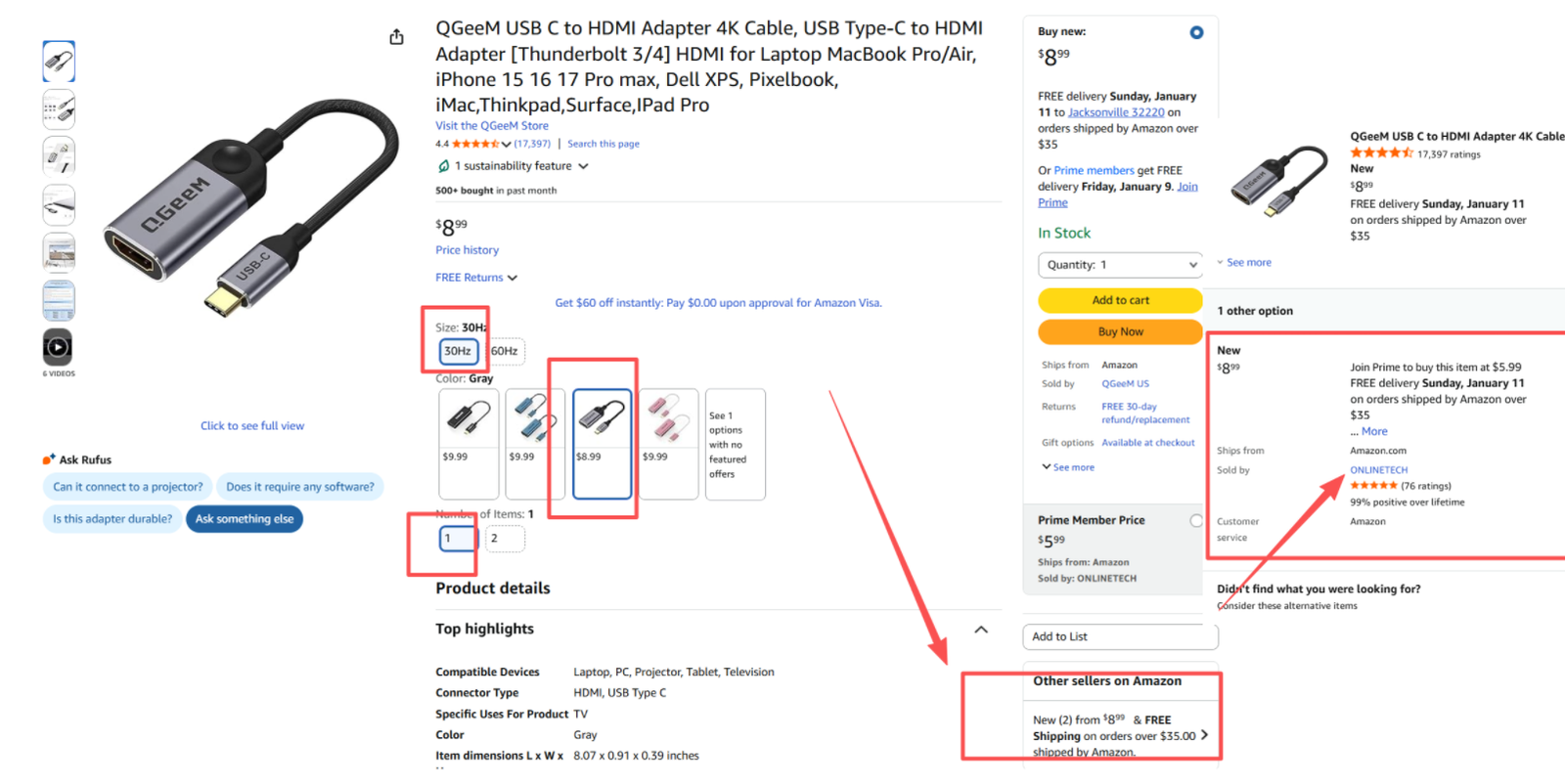Viewport: 1565px width, 784px height.
Task: Play the product videos thumbnail
Action: pyautogui.click(x=58, y=347)
